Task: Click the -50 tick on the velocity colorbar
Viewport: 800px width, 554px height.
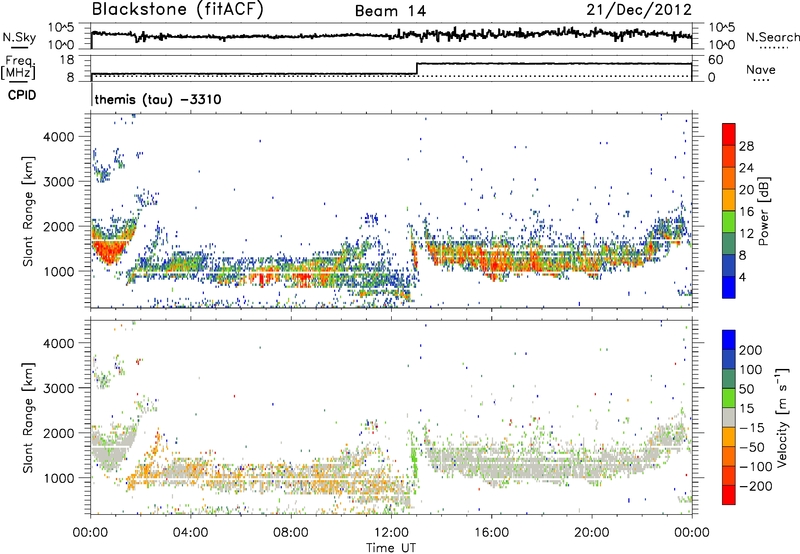Action: (752, 447)
